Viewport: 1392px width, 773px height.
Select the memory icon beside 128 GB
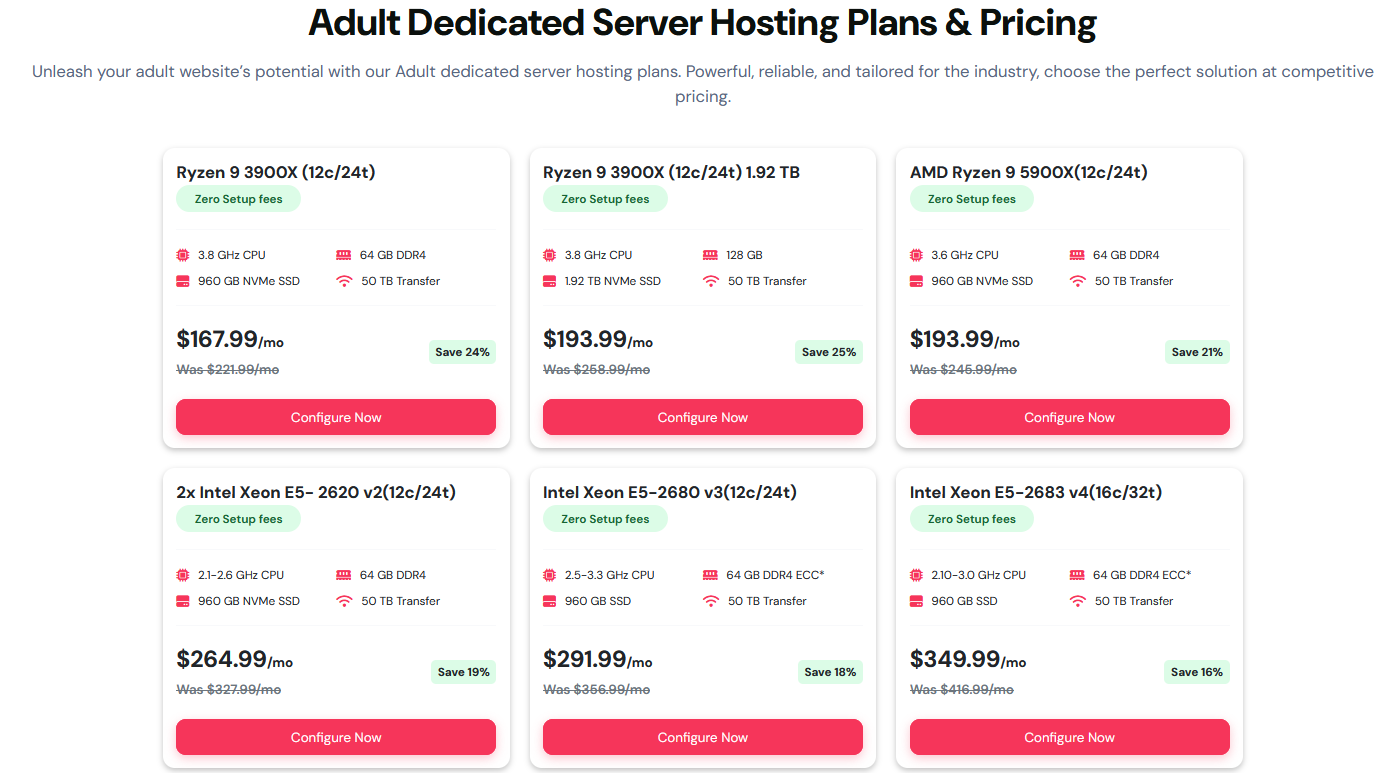711,255
